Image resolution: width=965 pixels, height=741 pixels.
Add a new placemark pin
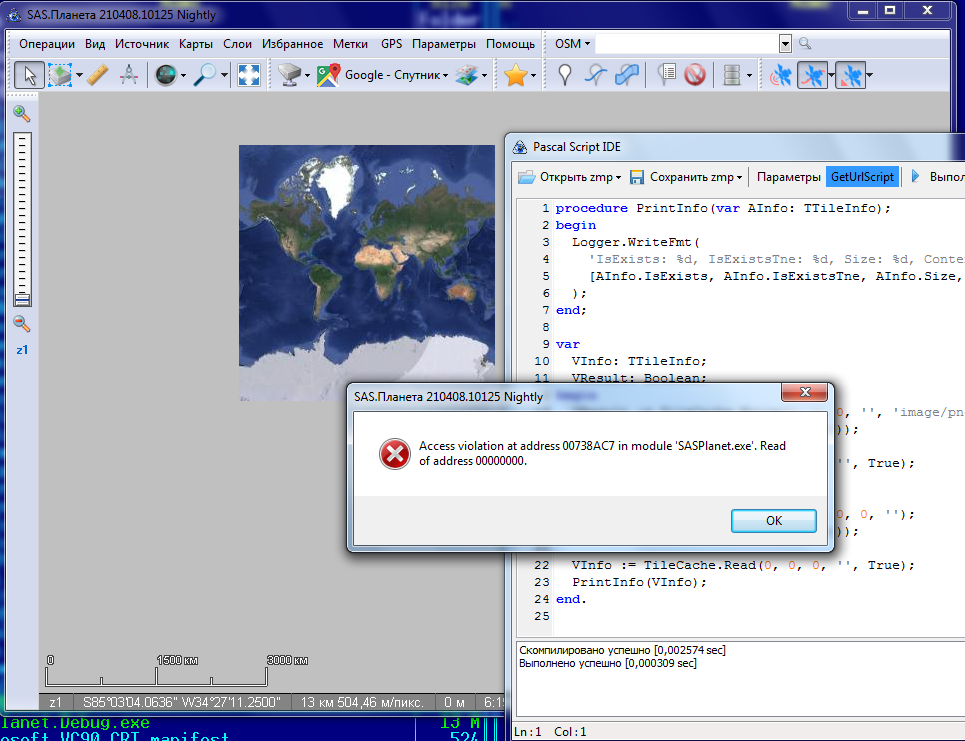(x=565, y=75)
